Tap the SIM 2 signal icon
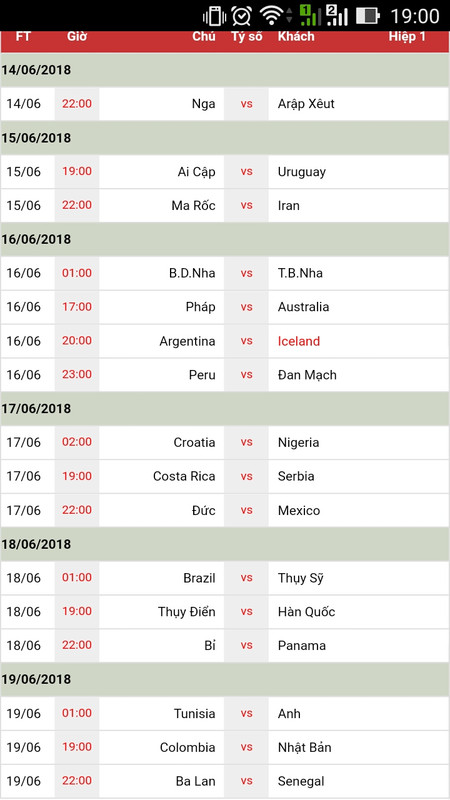The image size is (450, 800). [x=337, y=15]
